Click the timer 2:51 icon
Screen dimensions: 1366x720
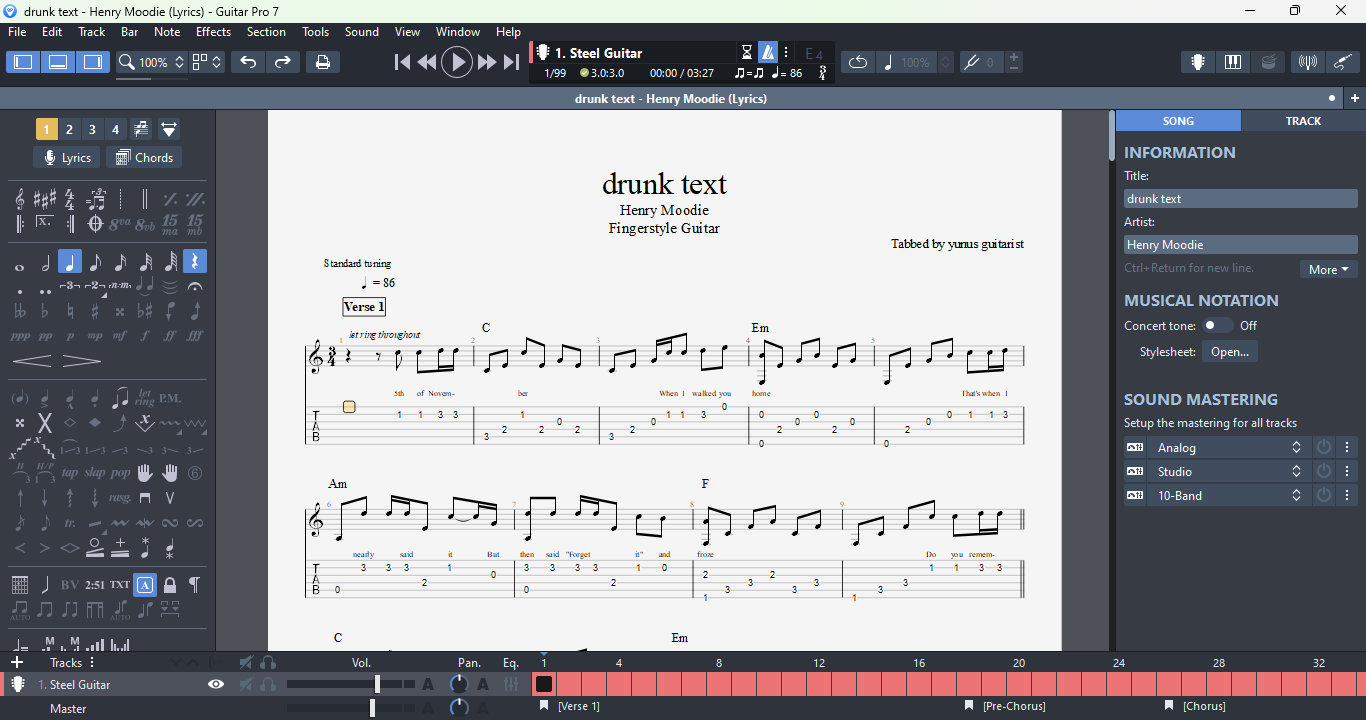95,585
